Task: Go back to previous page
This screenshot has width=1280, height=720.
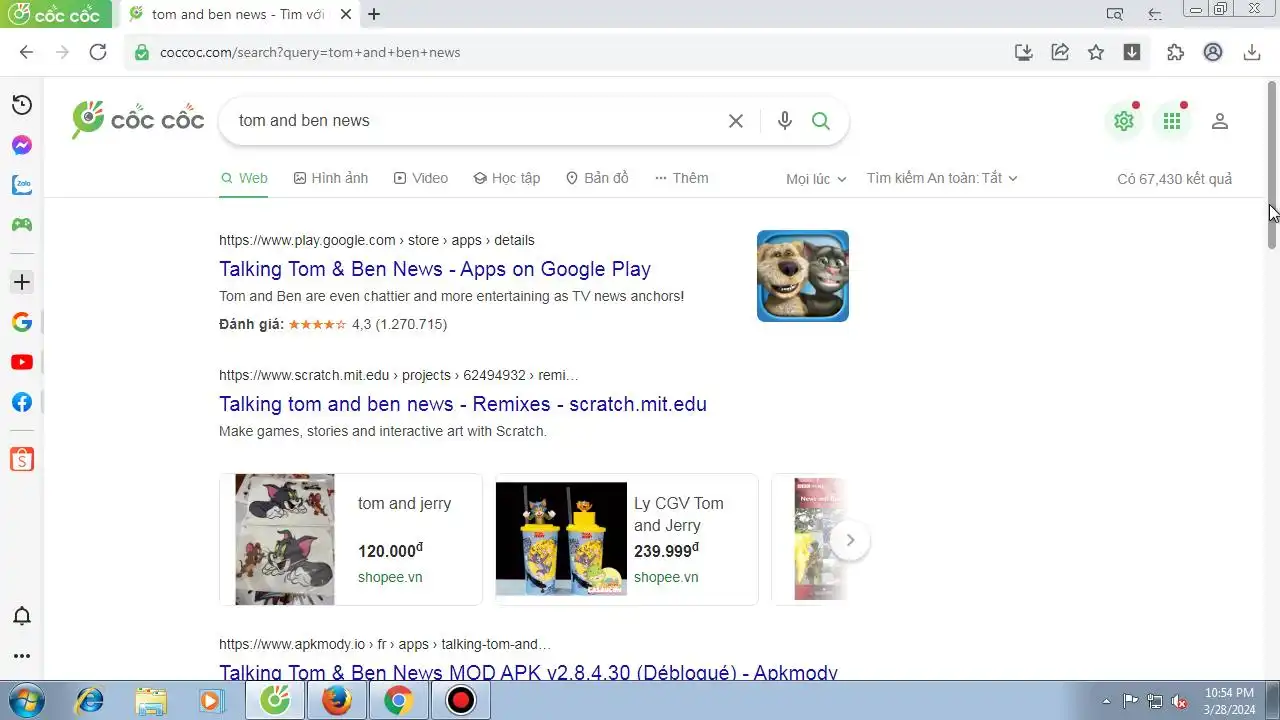Action: tap(26, 52)
